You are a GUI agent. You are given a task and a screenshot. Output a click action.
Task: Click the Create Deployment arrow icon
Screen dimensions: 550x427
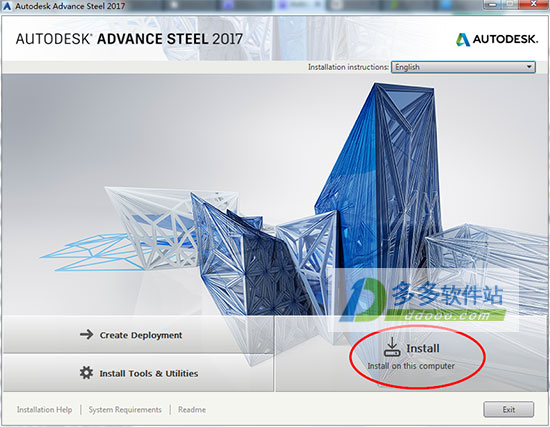click(x=86, y=334)
